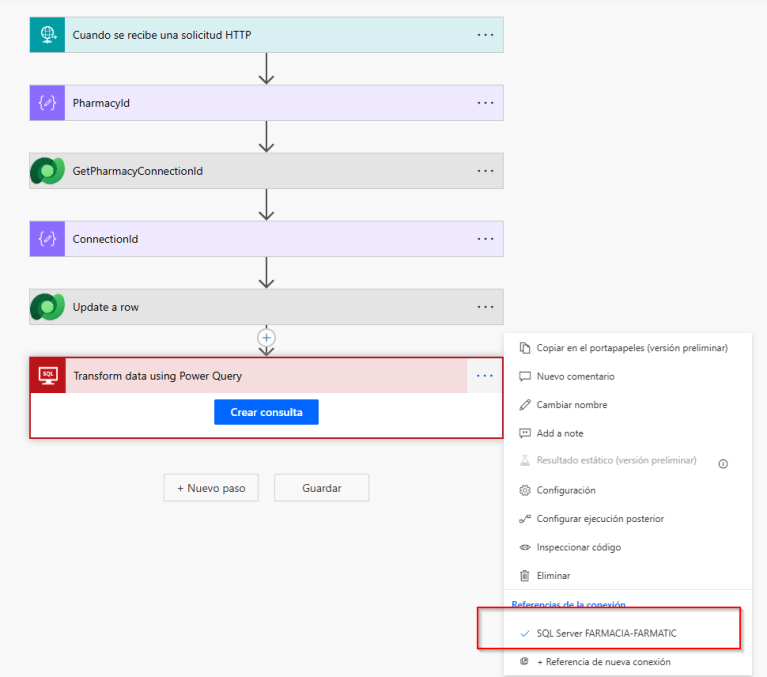Viewport: 767px width, 677px height.
Task: Click the comment bubble icon for Nuevo comentario
Action: (524, 376)
